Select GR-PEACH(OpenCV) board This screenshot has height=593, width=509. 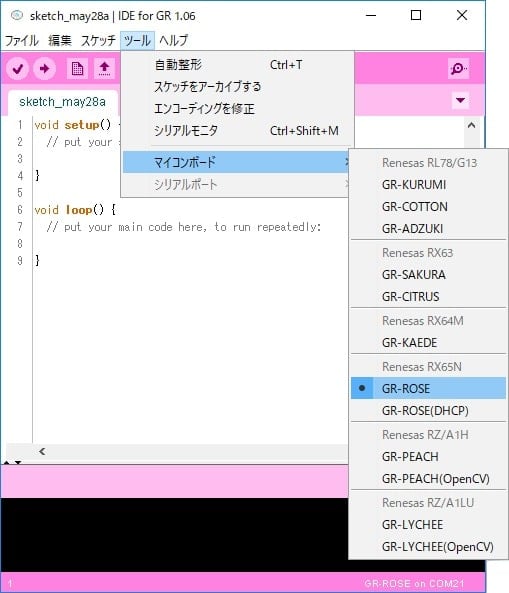click(428, 478)
